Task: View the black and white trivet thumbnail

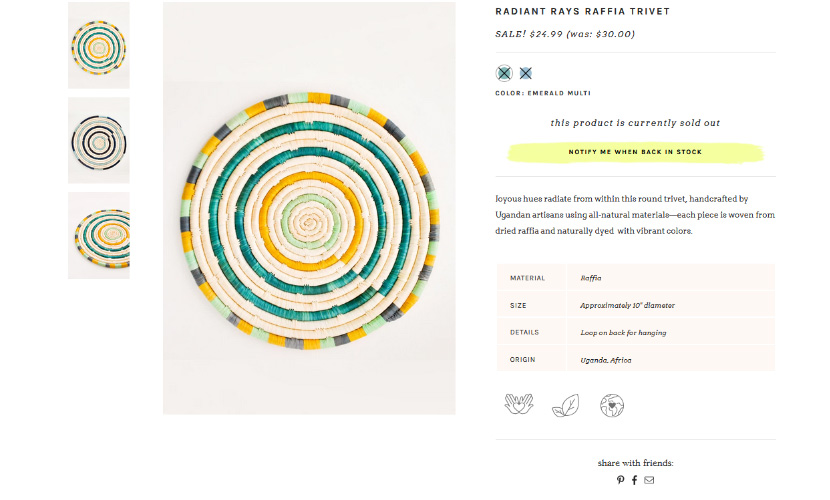Action: pyautogui.click(x=99, y=140)
